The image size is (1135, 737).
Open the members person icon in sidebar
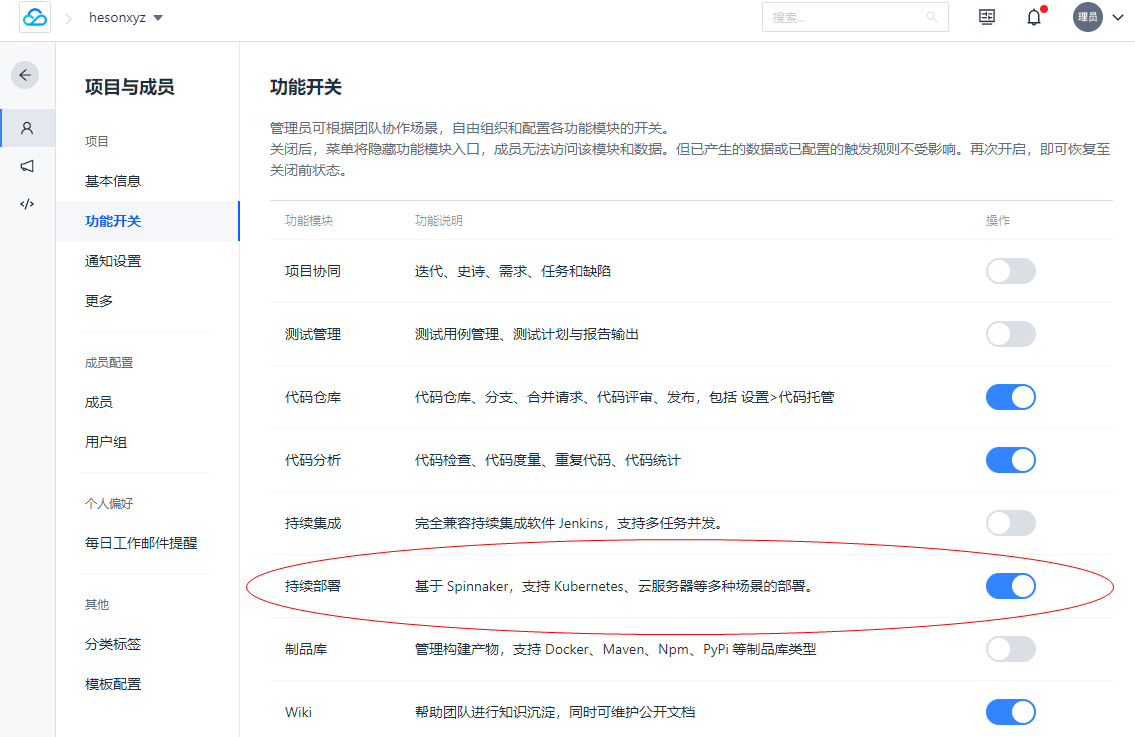point(27,128)
